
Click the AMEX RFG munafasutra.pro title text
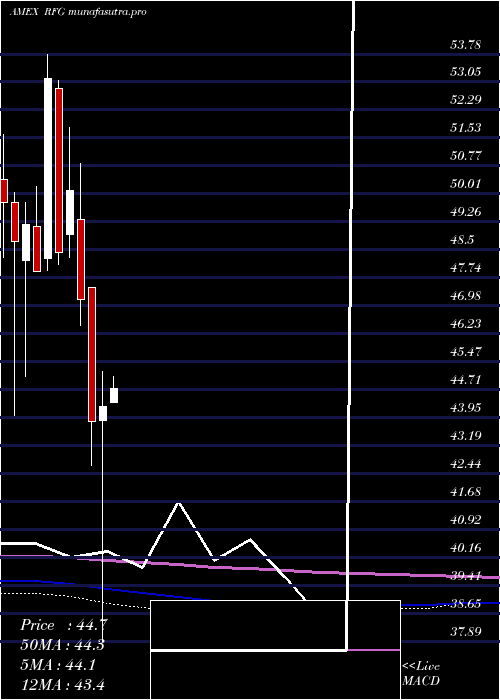[79, 12]
